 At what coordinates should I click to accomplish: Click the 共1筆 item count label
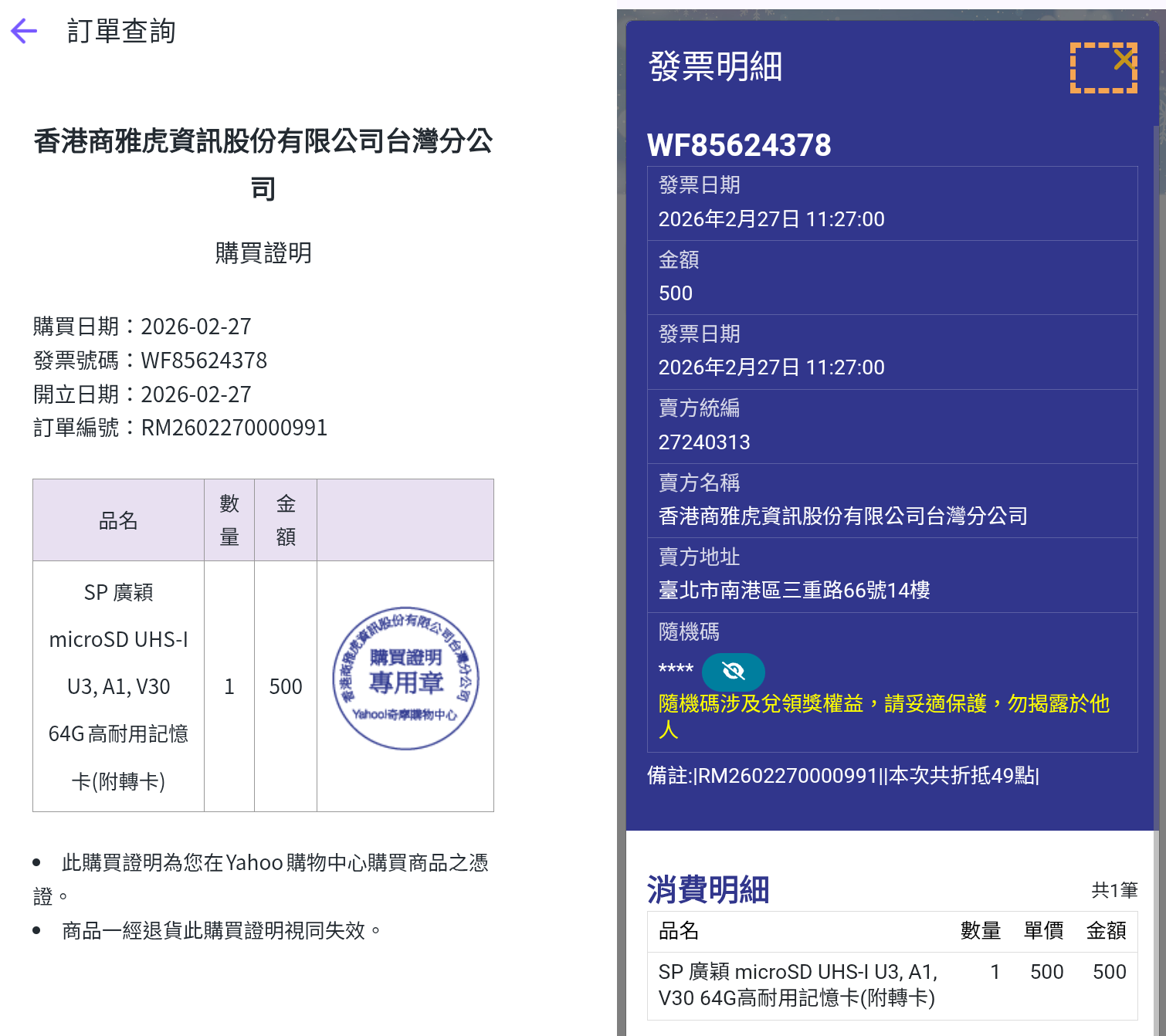coord(1114,890)
